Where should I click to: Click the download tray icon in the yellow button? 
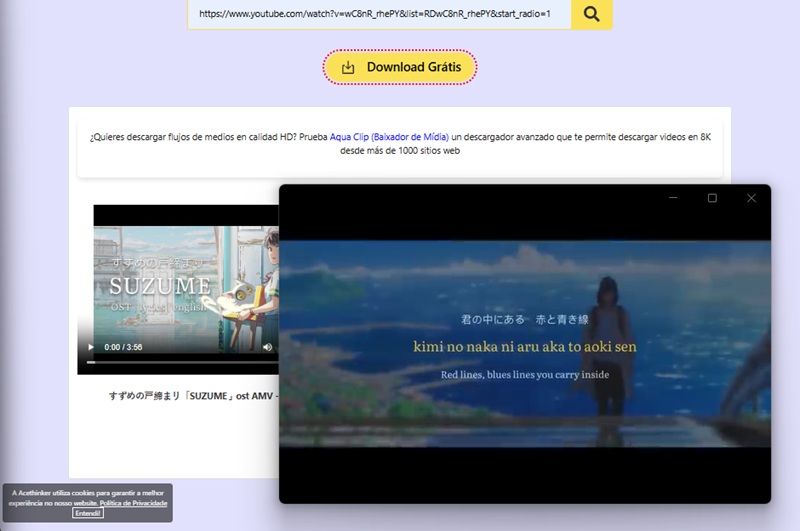click(x=348, y=68)
